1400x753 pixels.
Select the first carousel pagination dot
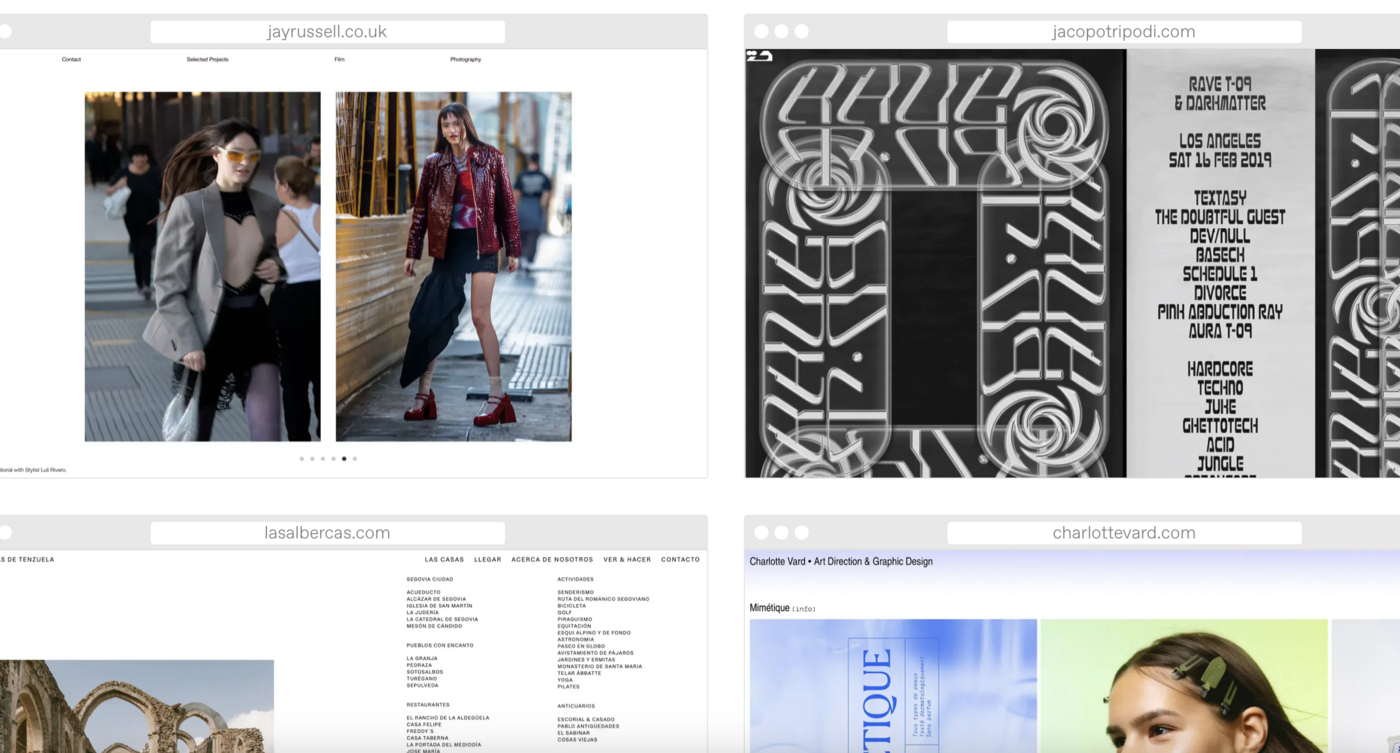tap(302, 459)
